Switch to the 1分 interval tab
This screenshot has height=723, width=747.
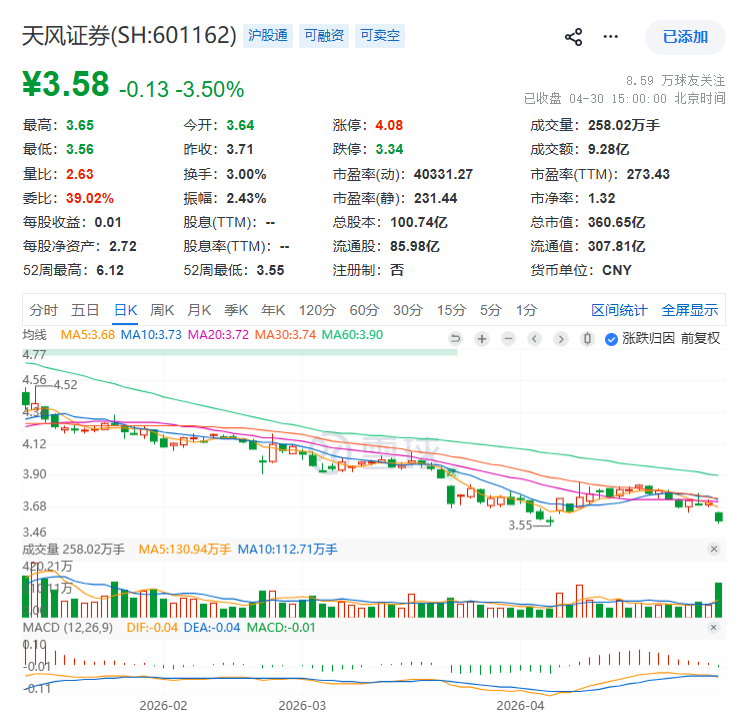point(526,311)
